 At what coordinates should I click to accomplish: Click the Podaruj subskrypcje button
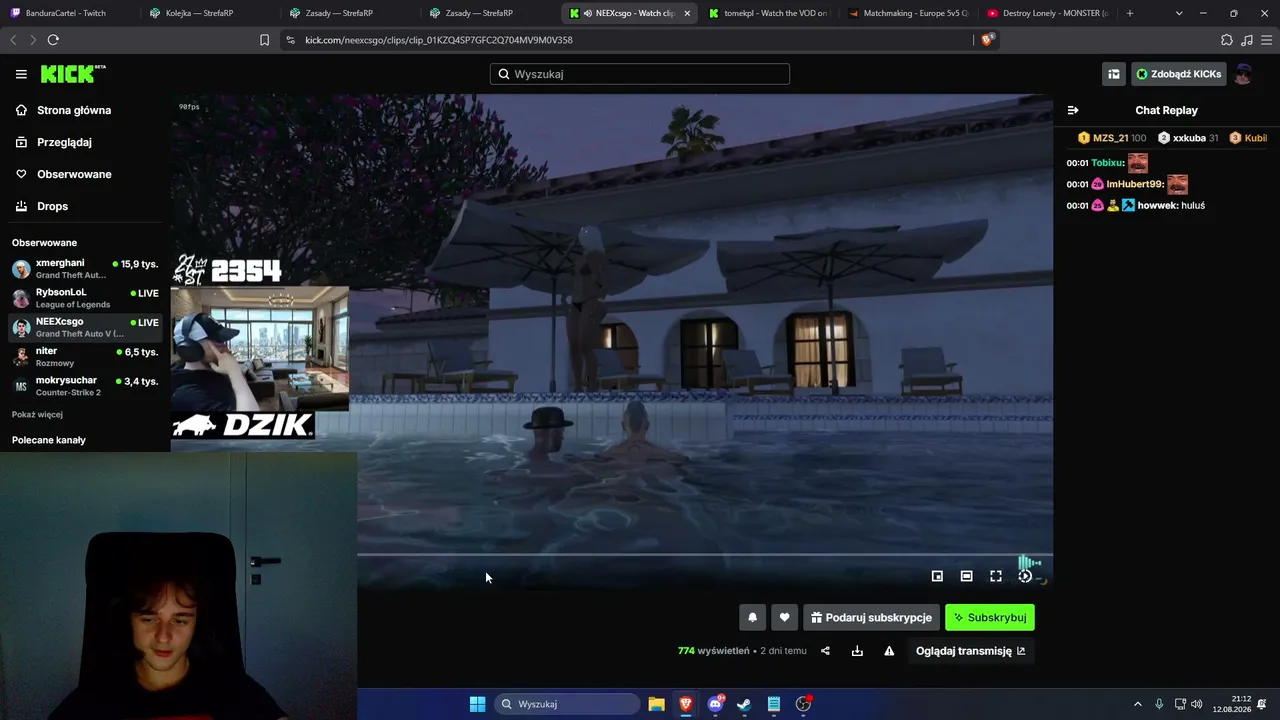(x=871, y=618)
